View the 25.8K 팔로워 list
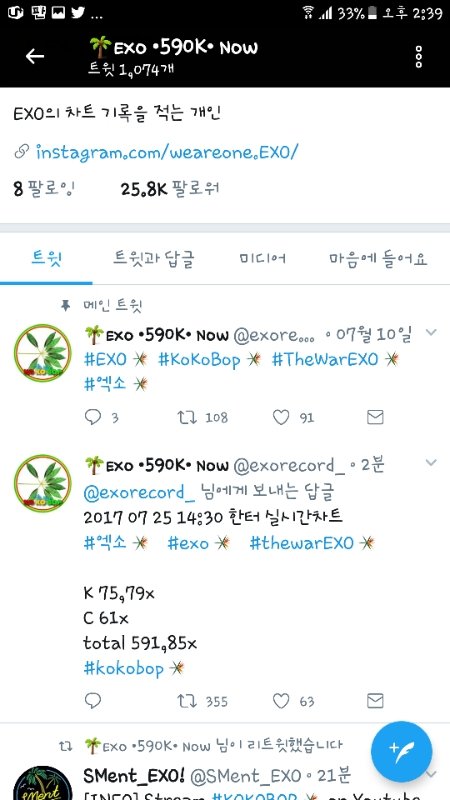Screen dimensions: 450x800 tap(170, 190)
